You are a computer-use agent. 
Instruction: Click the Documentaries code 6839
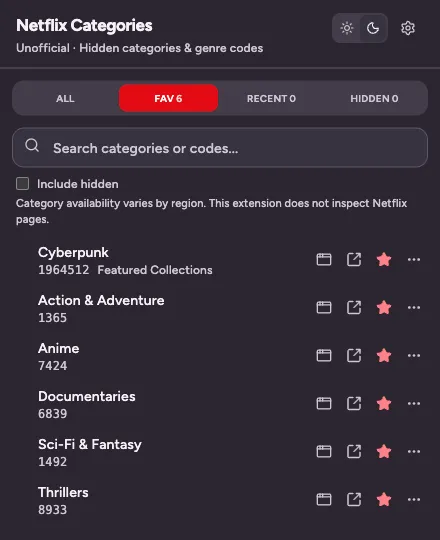tap(52, 414)
